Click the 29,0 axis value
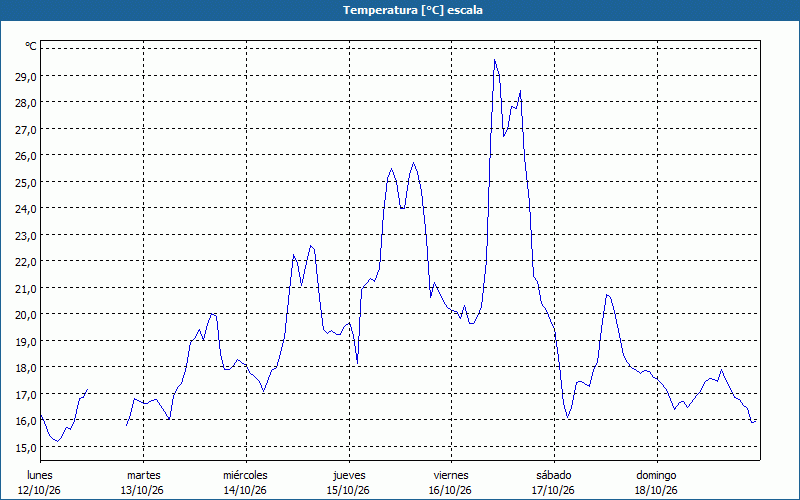 click(x=26, y=77)
